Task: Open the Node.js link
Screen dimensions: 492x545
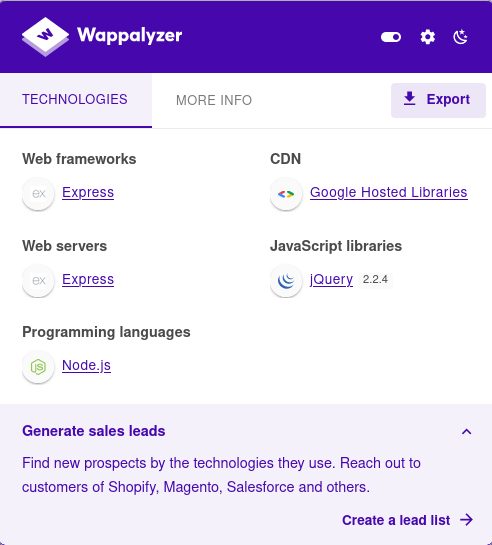Action: 87,365
